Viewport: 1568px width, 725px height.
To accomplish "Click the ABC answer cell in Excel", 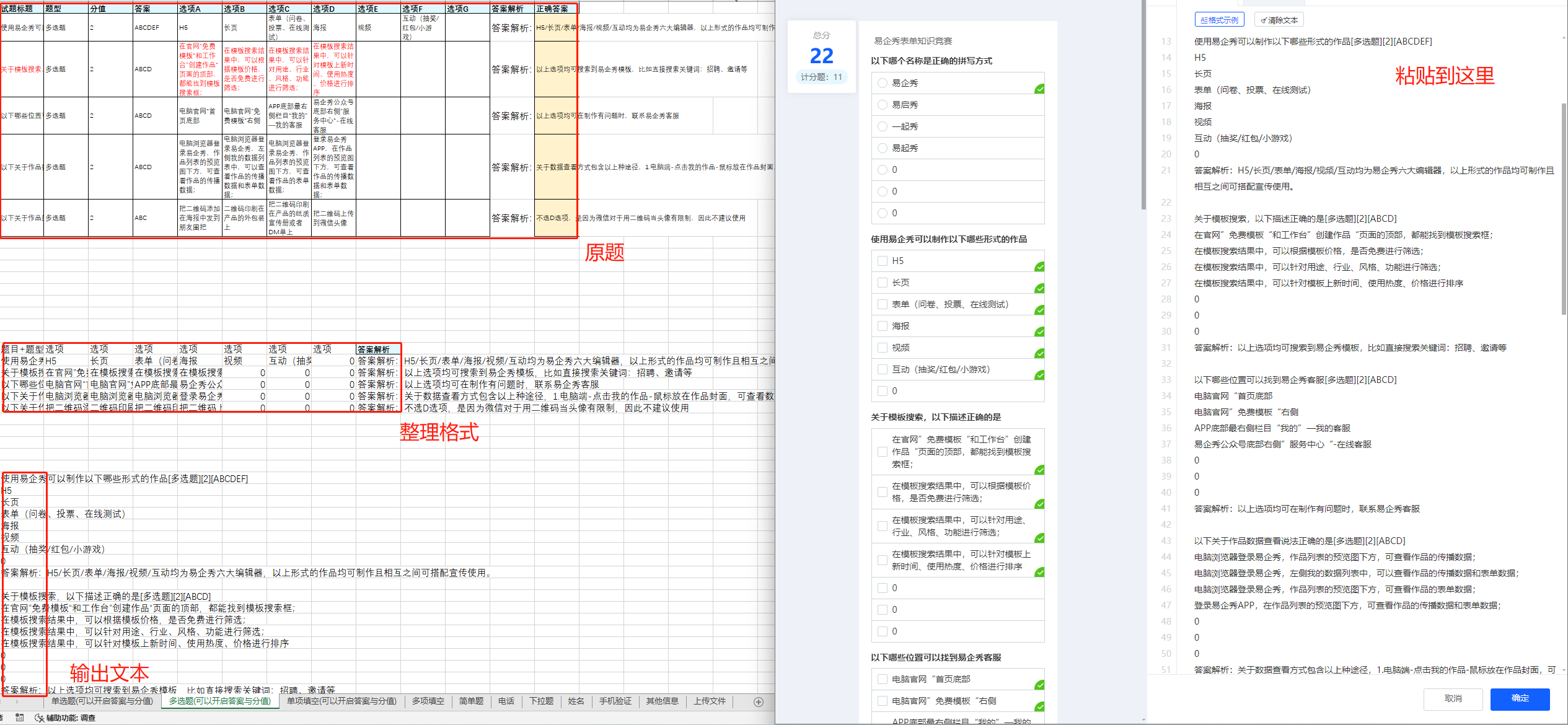I will pos(155,218).
